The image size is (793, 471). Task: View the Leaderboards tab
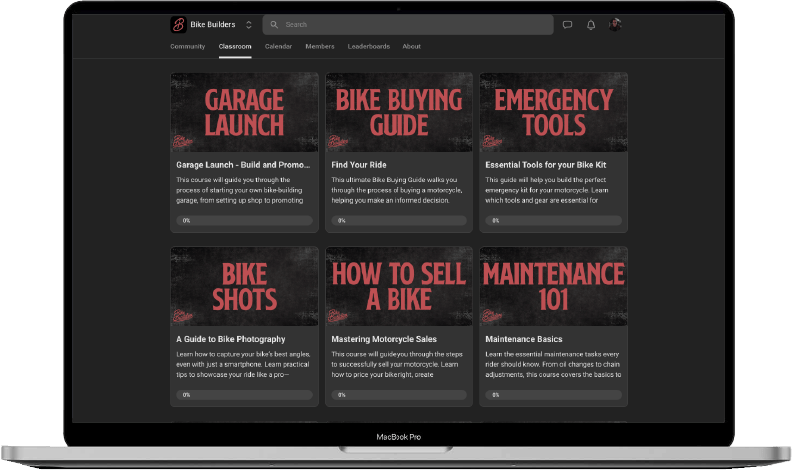[x=369, y=46]
